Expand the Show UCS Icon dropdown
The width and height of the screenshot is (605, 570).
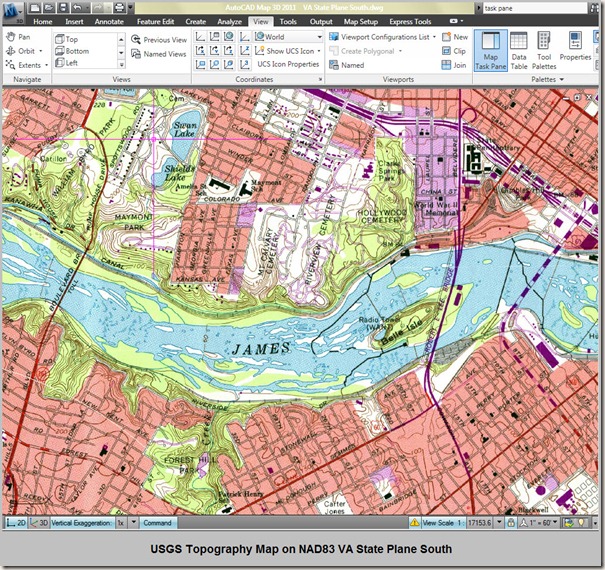click(x=319, y=51)
